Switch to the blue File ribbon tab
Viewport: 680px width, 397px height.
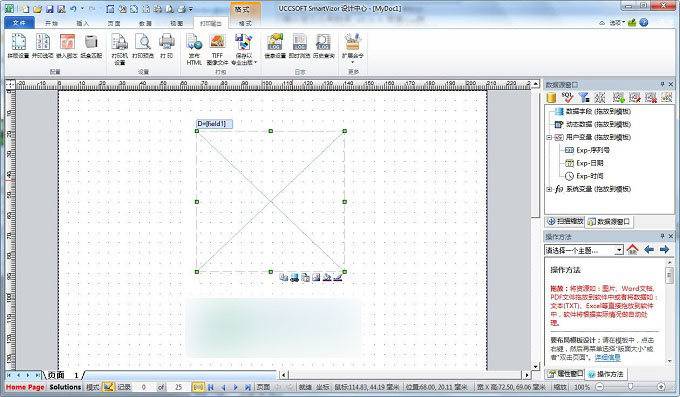pos(19,23)
